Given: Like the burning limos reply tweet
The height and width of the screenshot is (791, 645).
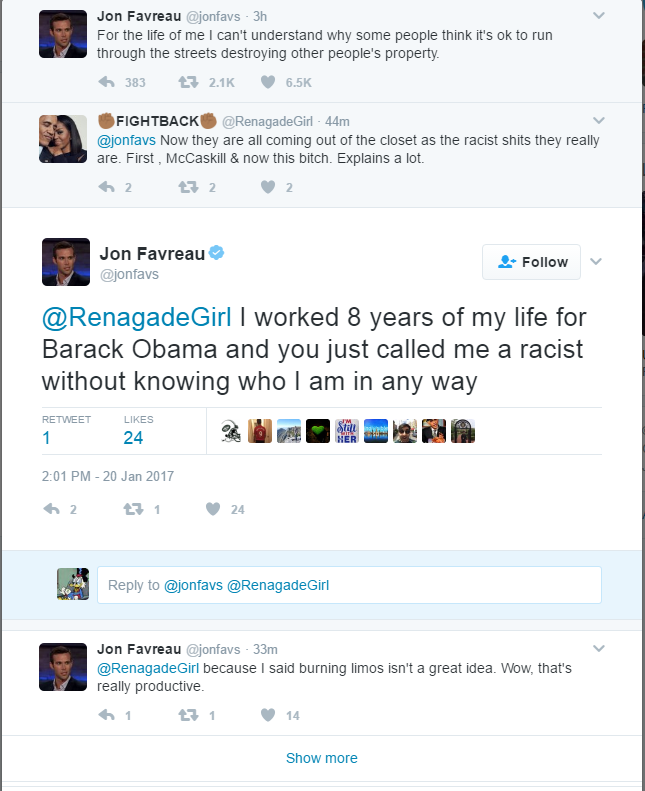Looking at the screenshot, I should pyautogui.click(x=268, y=715).
